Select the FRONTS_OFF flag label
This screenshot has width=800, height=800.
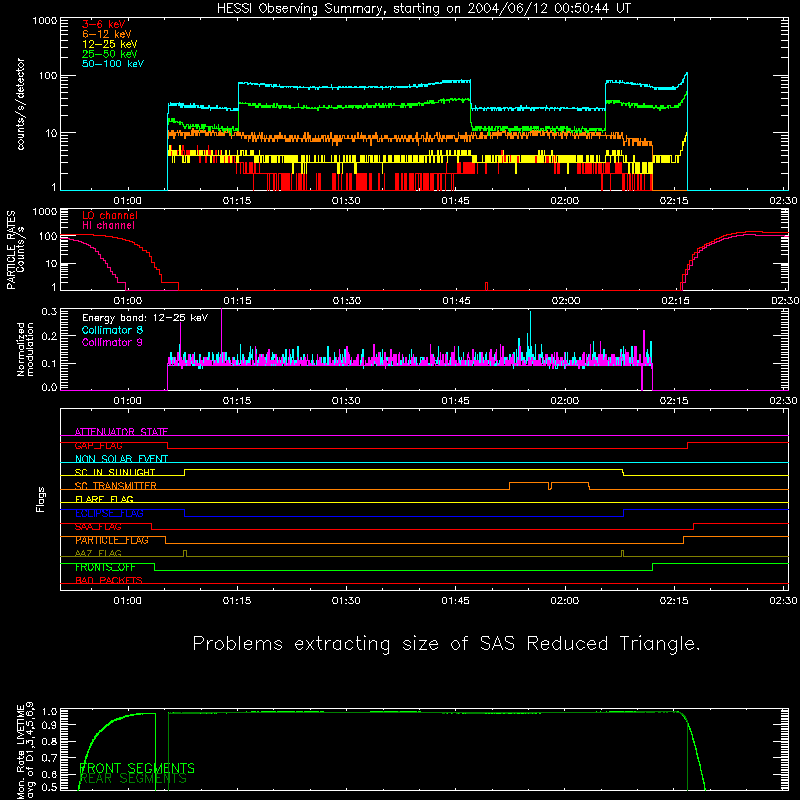[x=105, y=567]
